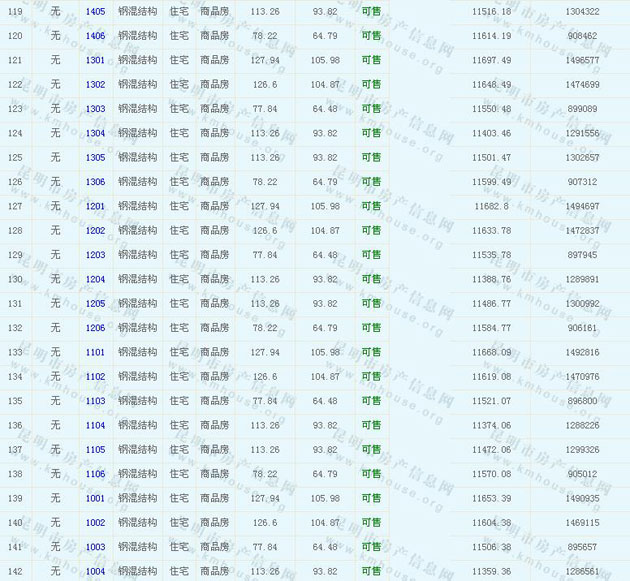Select room 1302 hyperlink
The image size is (630, 581).
click(95, 84)
